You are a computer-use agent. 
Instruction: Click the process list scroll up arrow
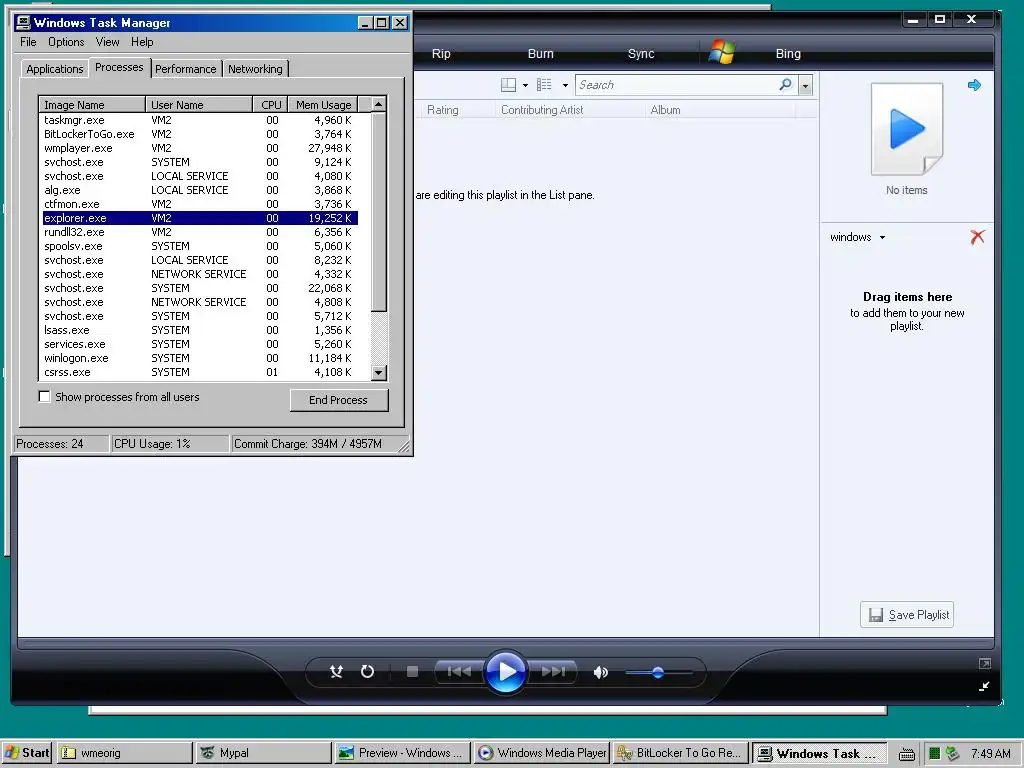(x=379, y=104)
